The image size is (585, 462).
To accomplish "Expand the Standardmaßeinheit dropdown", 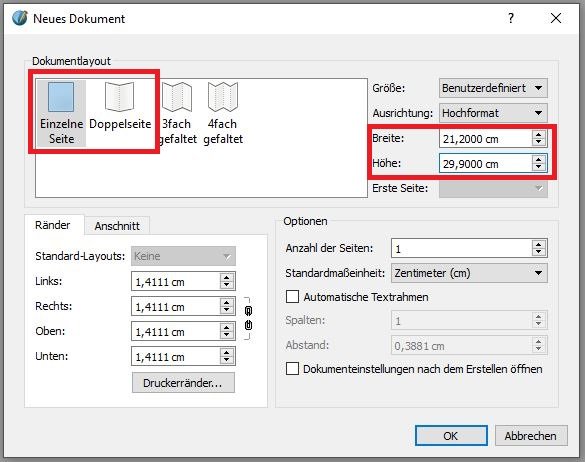I will click(469, 273).
